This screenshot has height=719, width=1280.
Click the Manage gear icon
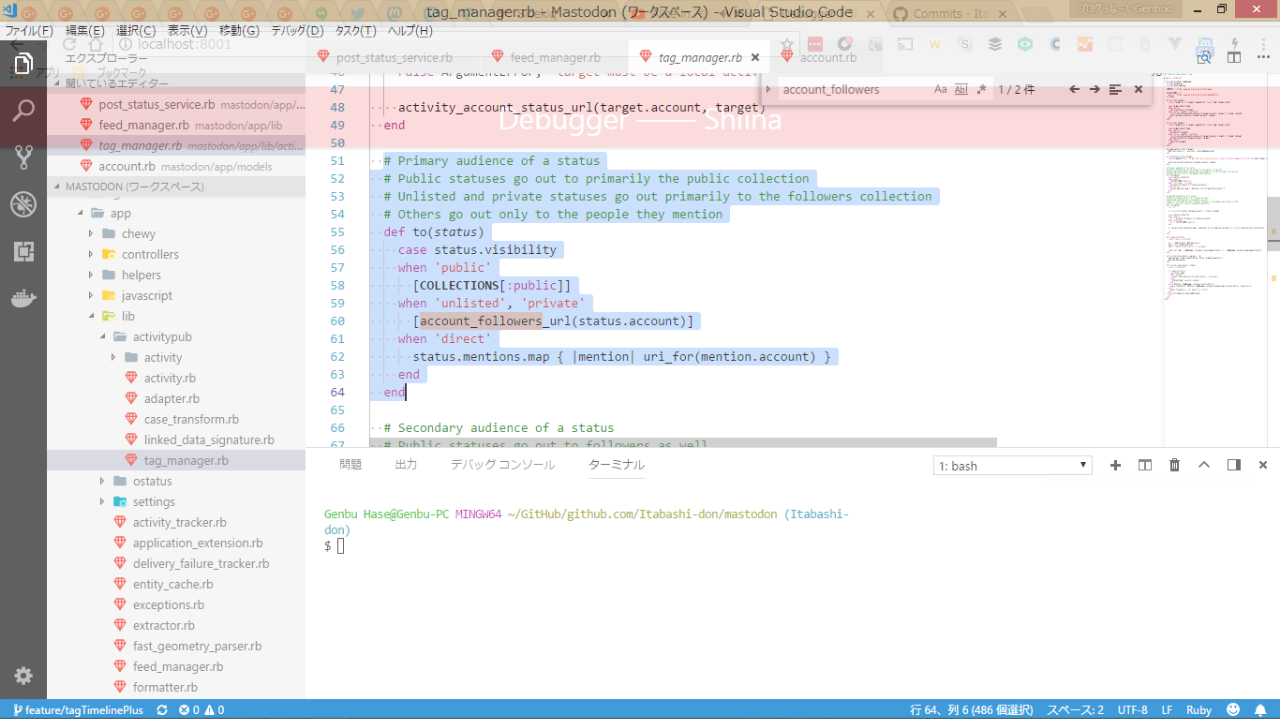pyautogui.click(x=23, y=675)
